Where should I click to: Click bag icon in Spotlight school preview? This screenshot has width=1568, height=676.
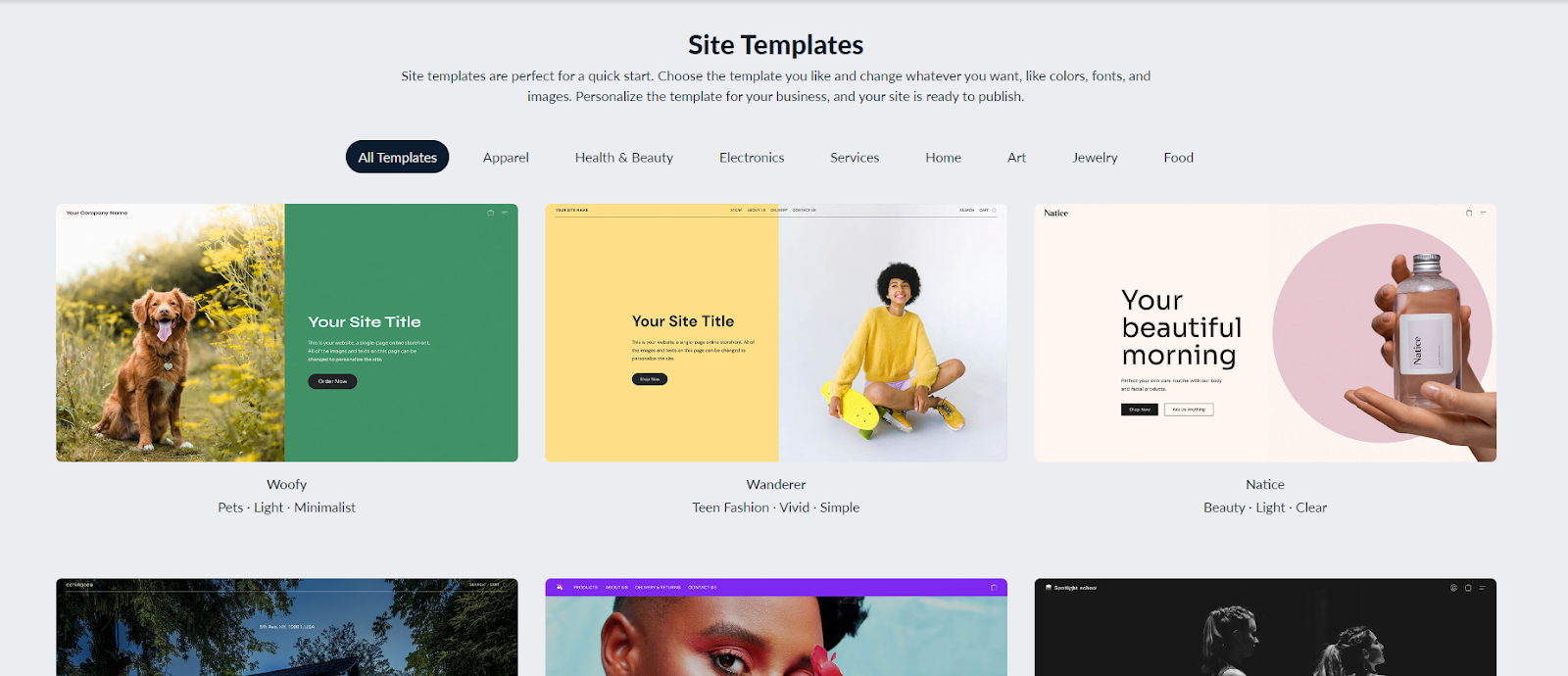tap(1468, 588)
